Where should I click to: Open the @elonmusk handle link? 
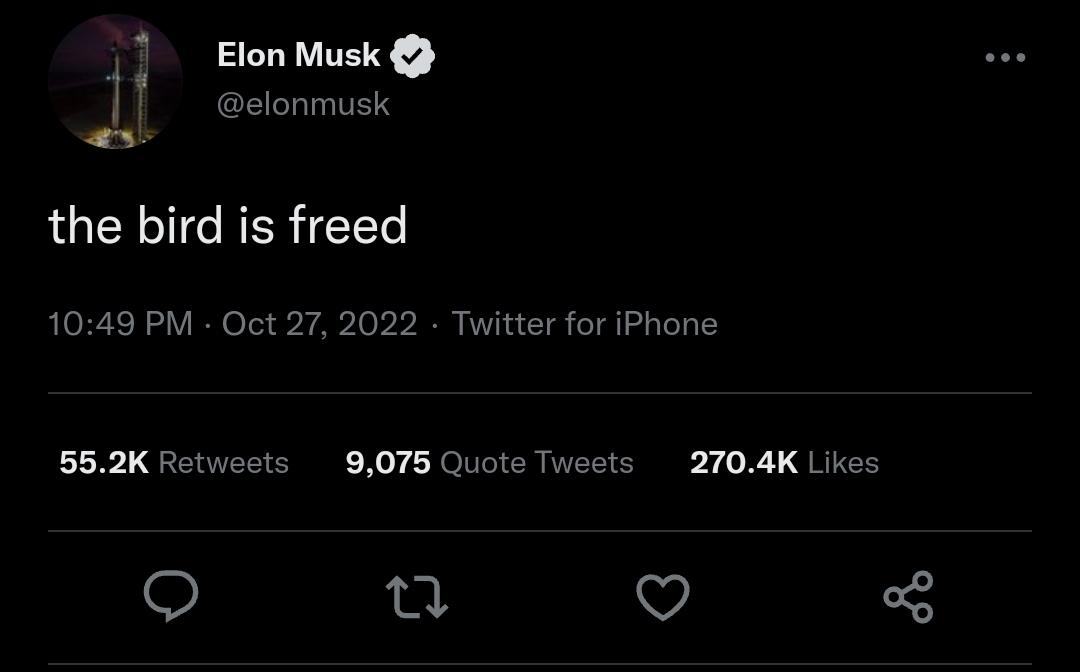pyautogui.click(x=303, y=104)
